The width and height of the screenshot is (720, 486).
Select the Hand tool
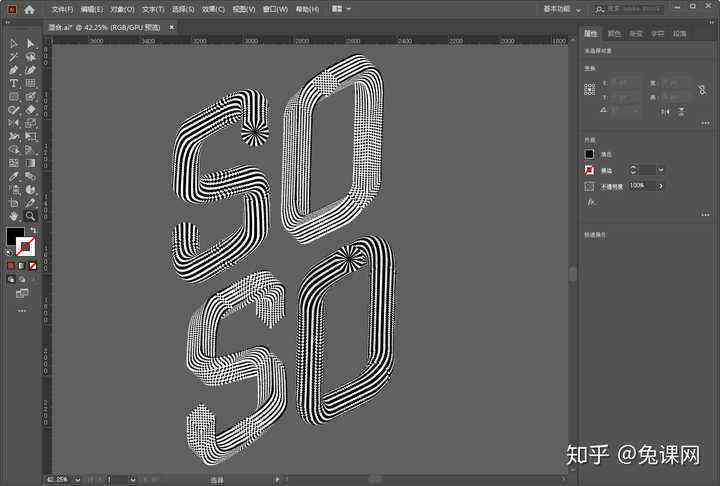pyautogui.click(x=13, y=215)
